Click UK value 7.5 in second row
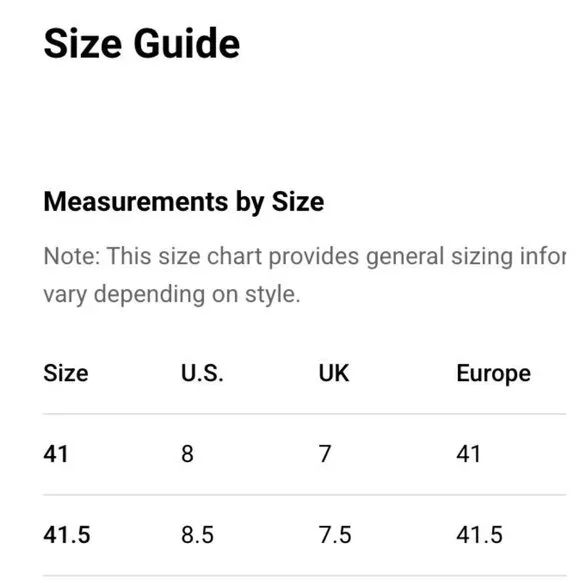This screenshot has width=580, height=580. (335, 535)
